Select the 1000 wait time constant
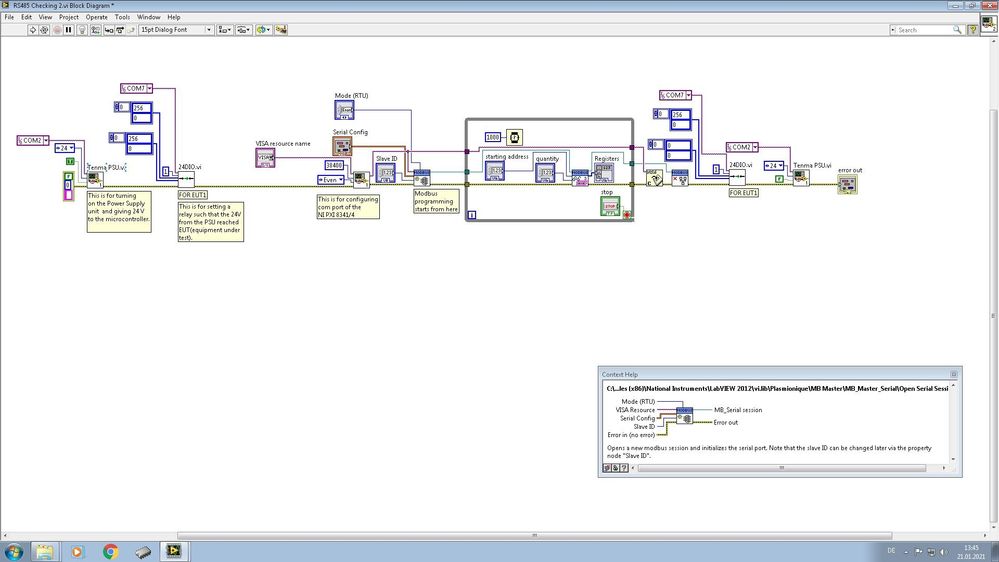Screen dimensions: 999x562 tap(492, 137)
